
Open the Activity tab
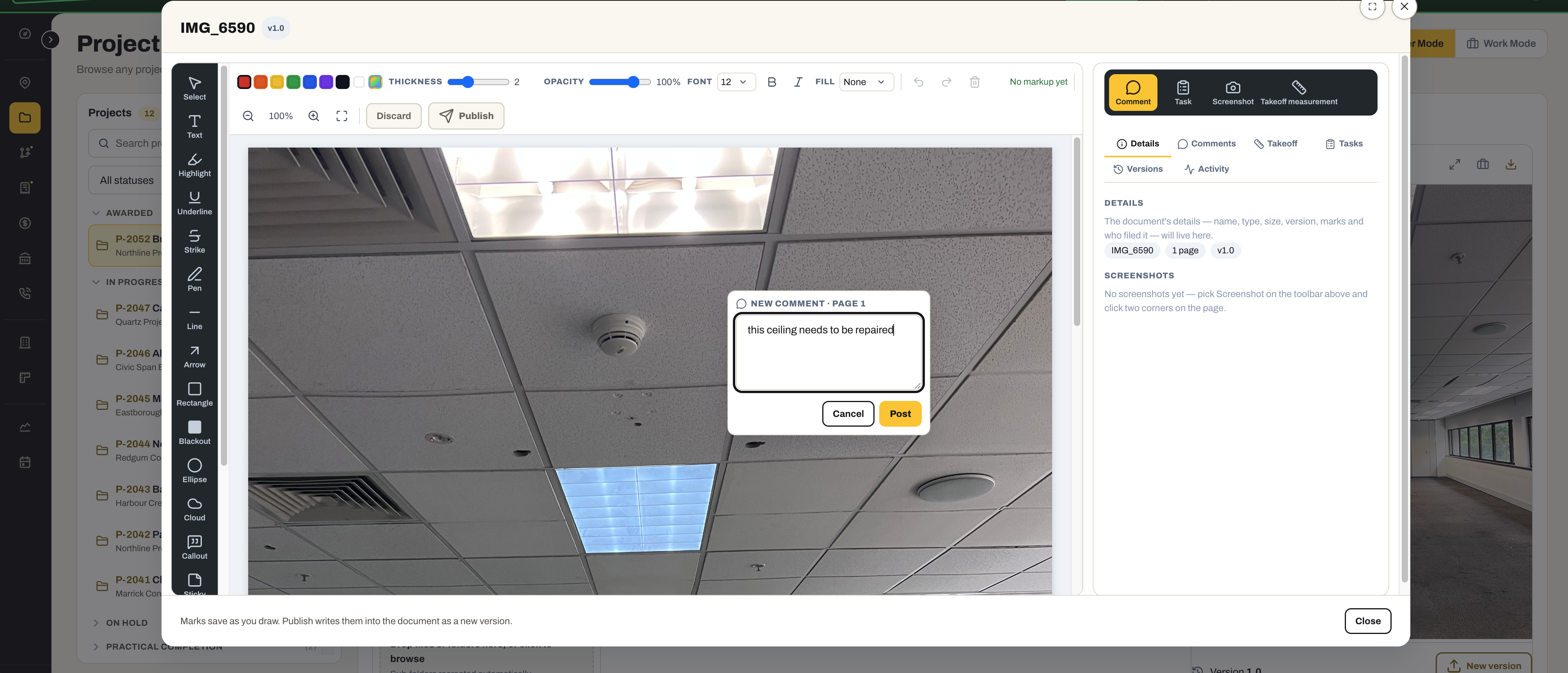tap(1206, 169)
